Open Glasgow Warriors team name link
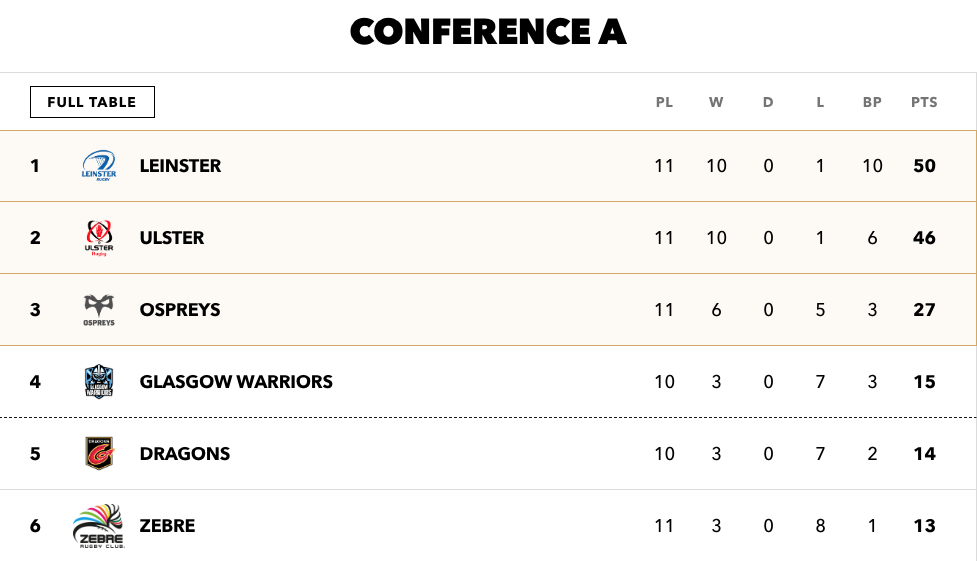Screen dimensions: 977x561 point(236,381)
